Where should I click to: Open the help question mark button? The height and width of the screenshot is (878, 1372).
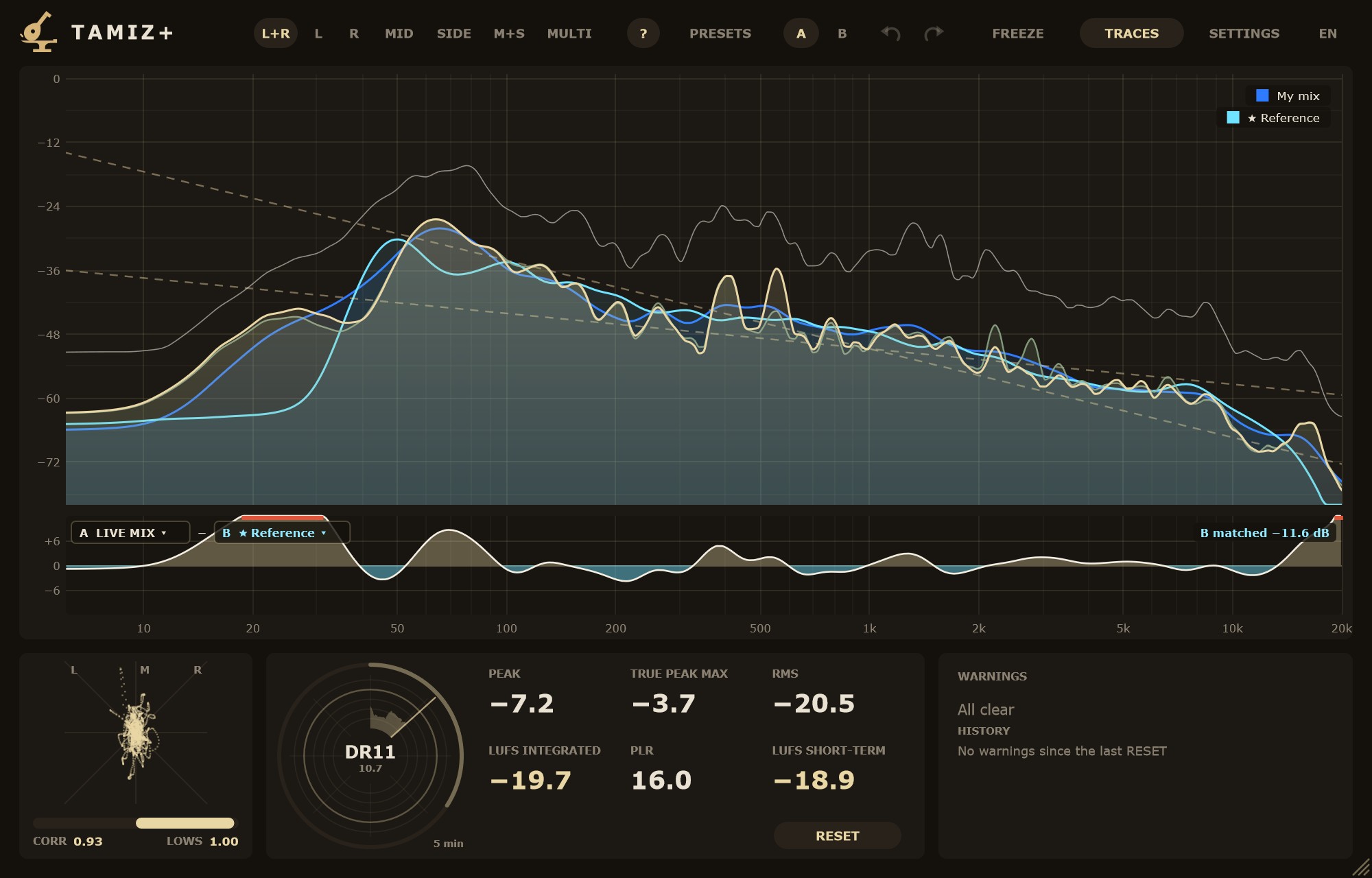pos(643,33)
